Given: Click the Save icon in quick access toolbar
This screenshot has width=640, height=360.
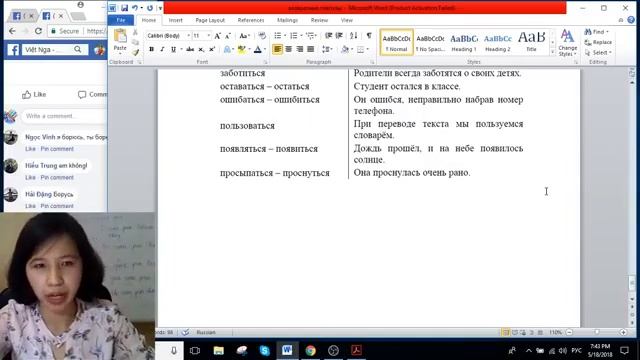Looking at the screenshot, I should coord(124,8).
